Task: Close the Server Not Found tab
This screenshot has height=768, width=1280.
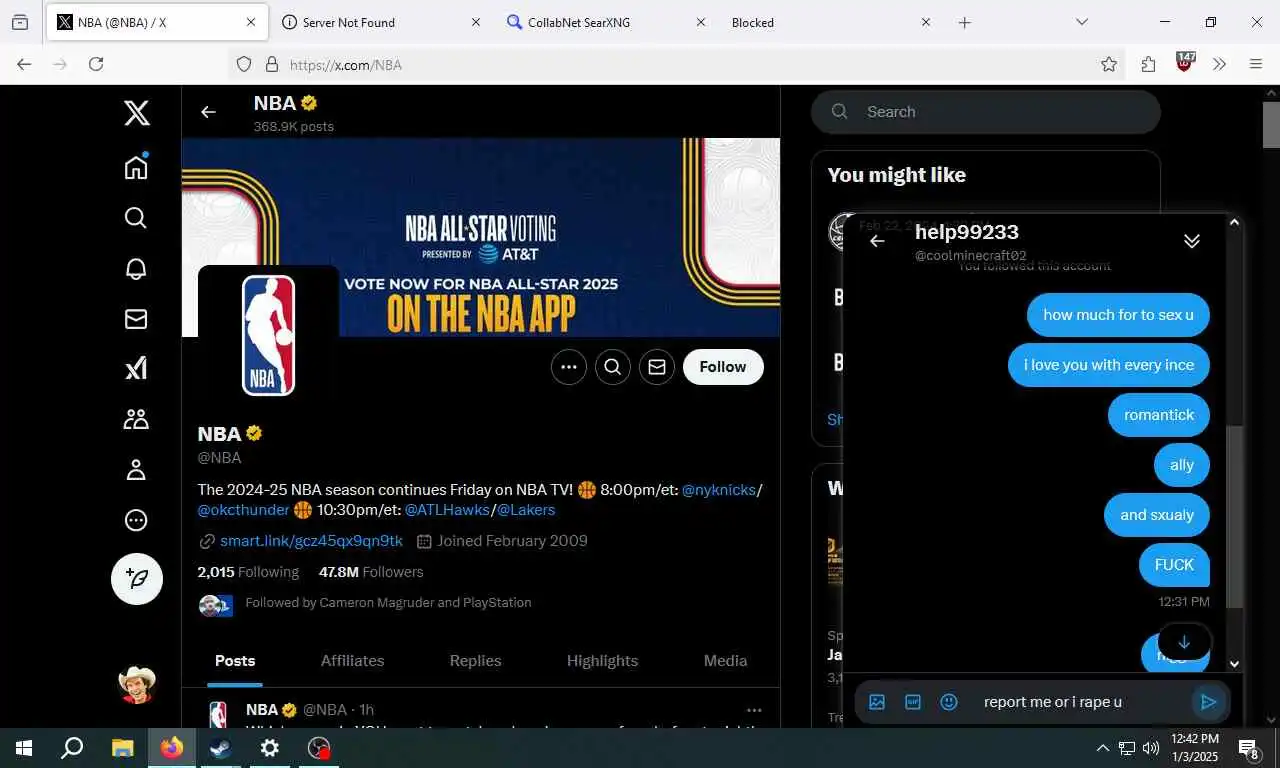Action: 476,22
